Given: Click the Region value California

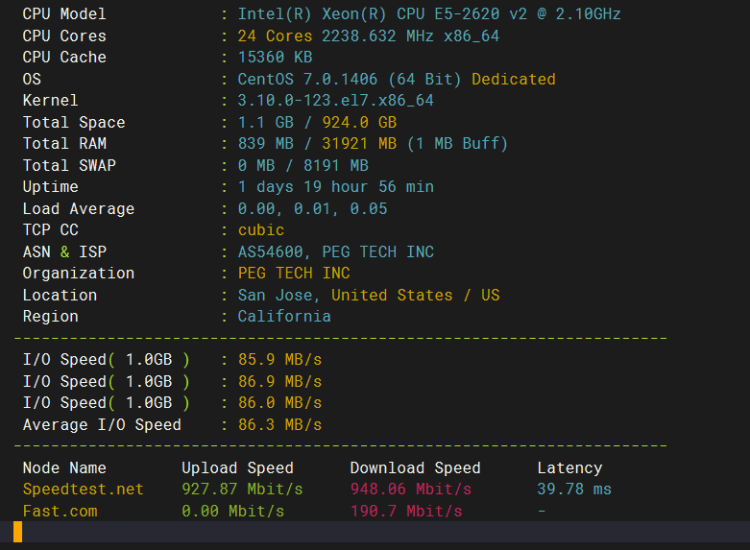Looking at the screenshot, I should click(x=284, y=316).
